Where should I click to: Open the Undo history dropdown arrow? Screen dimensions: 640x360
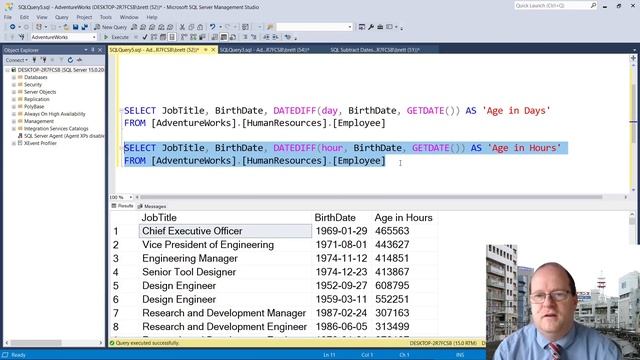221,27
